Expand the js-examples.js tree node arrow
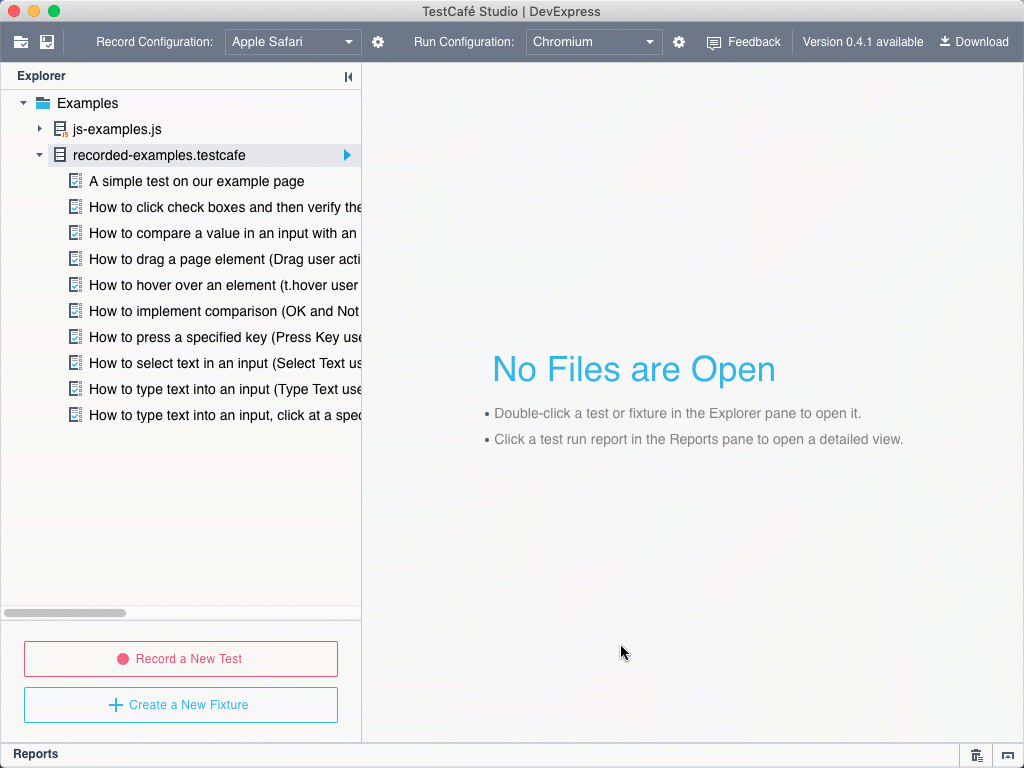 pos(40,129)
